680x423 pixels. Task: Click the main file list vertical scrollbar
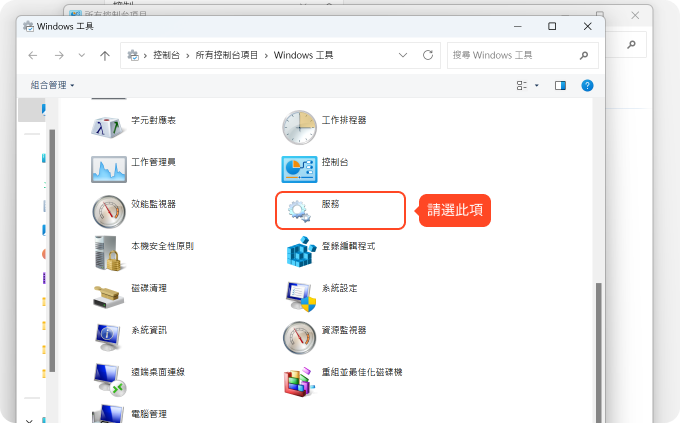pos(598,351)
